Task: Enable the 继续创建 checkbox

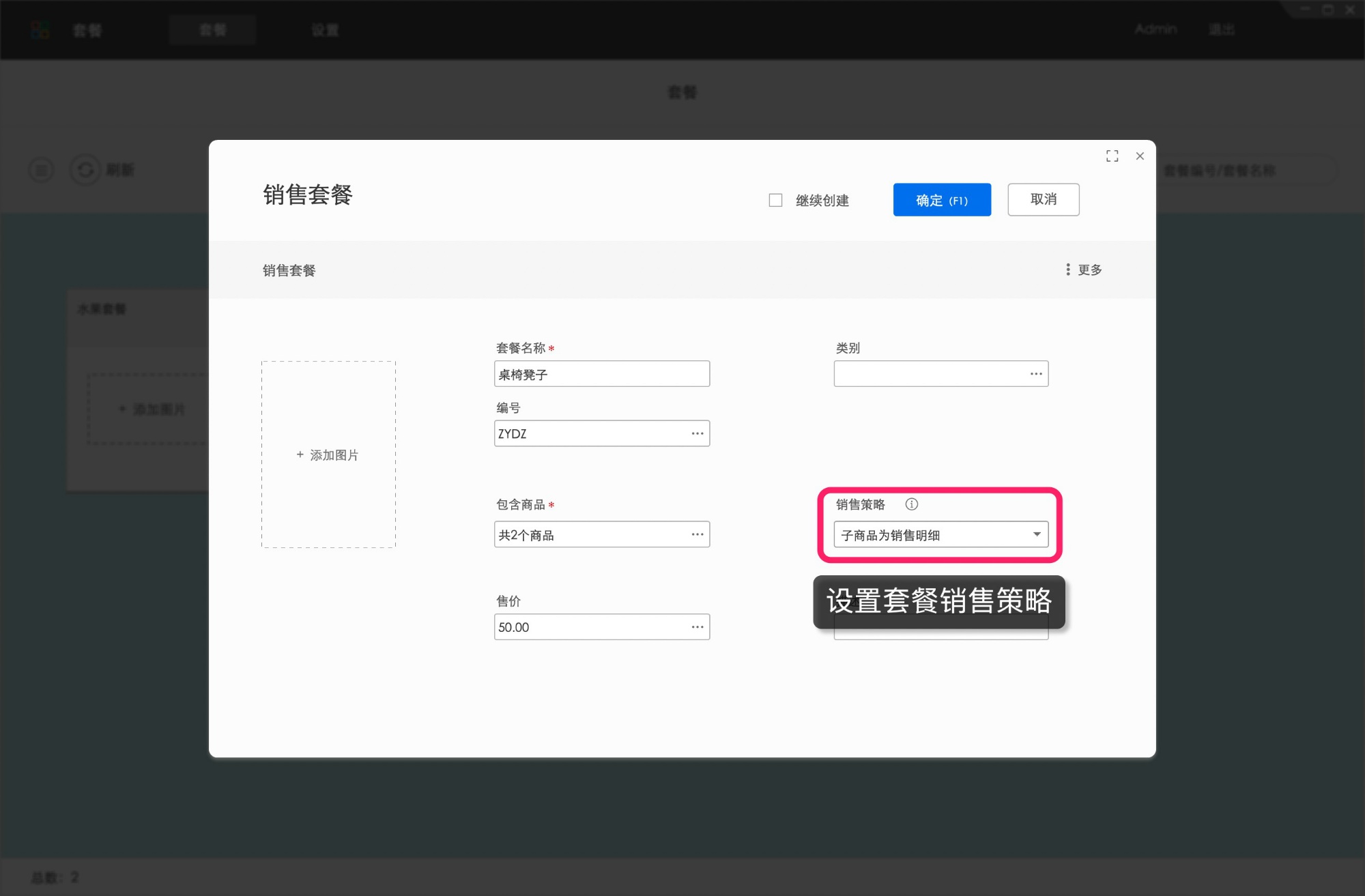Action: pos(775,199)
